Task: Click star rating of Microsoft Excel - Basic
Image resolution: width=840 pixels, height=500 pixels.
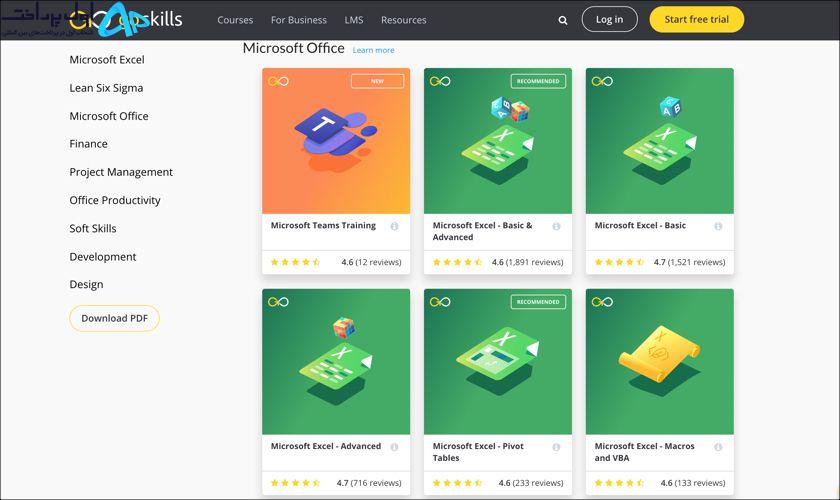Action: tap(619, 262)
